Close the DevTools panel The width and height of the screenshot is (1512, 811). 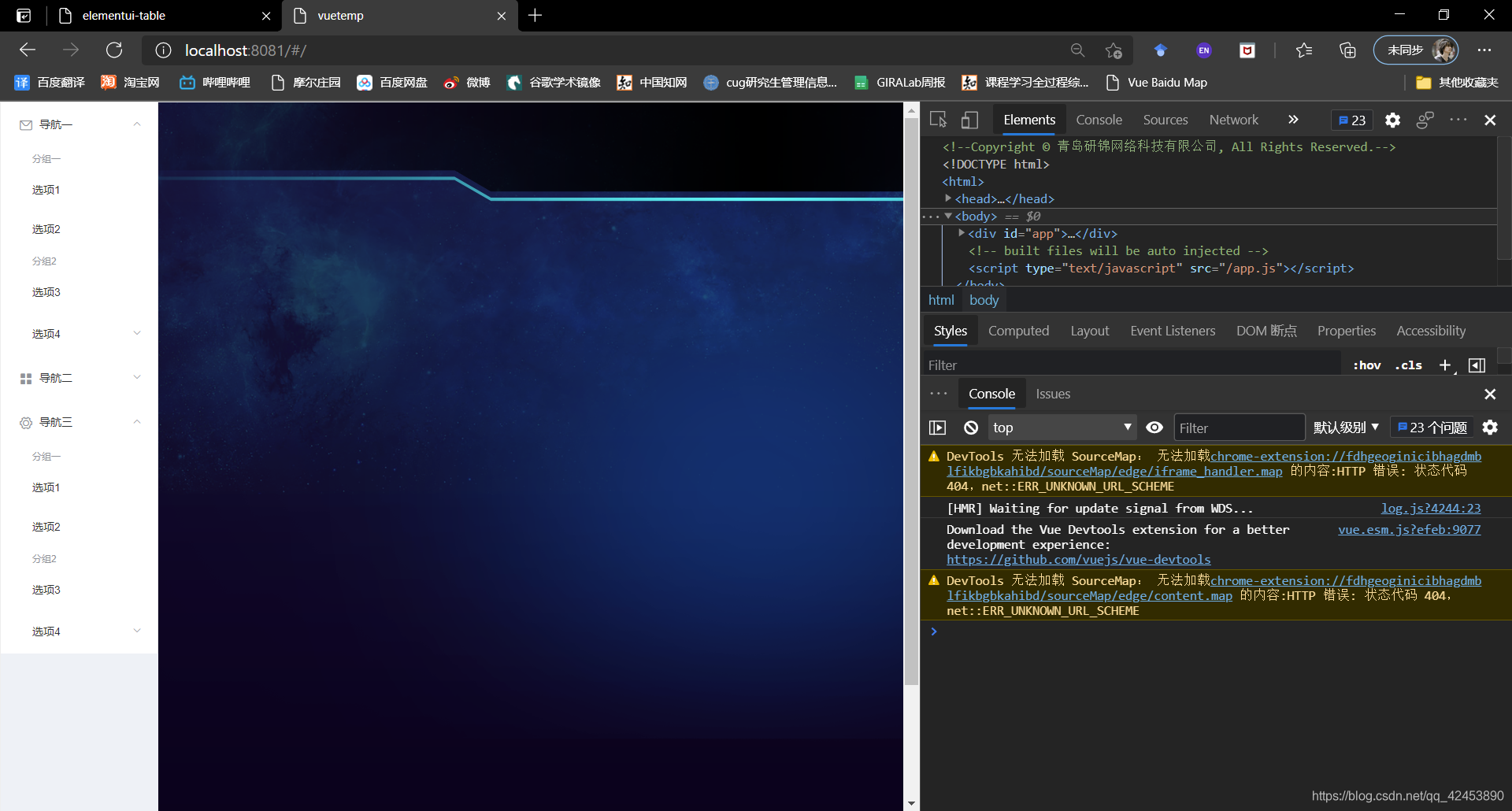(1490, 120)
